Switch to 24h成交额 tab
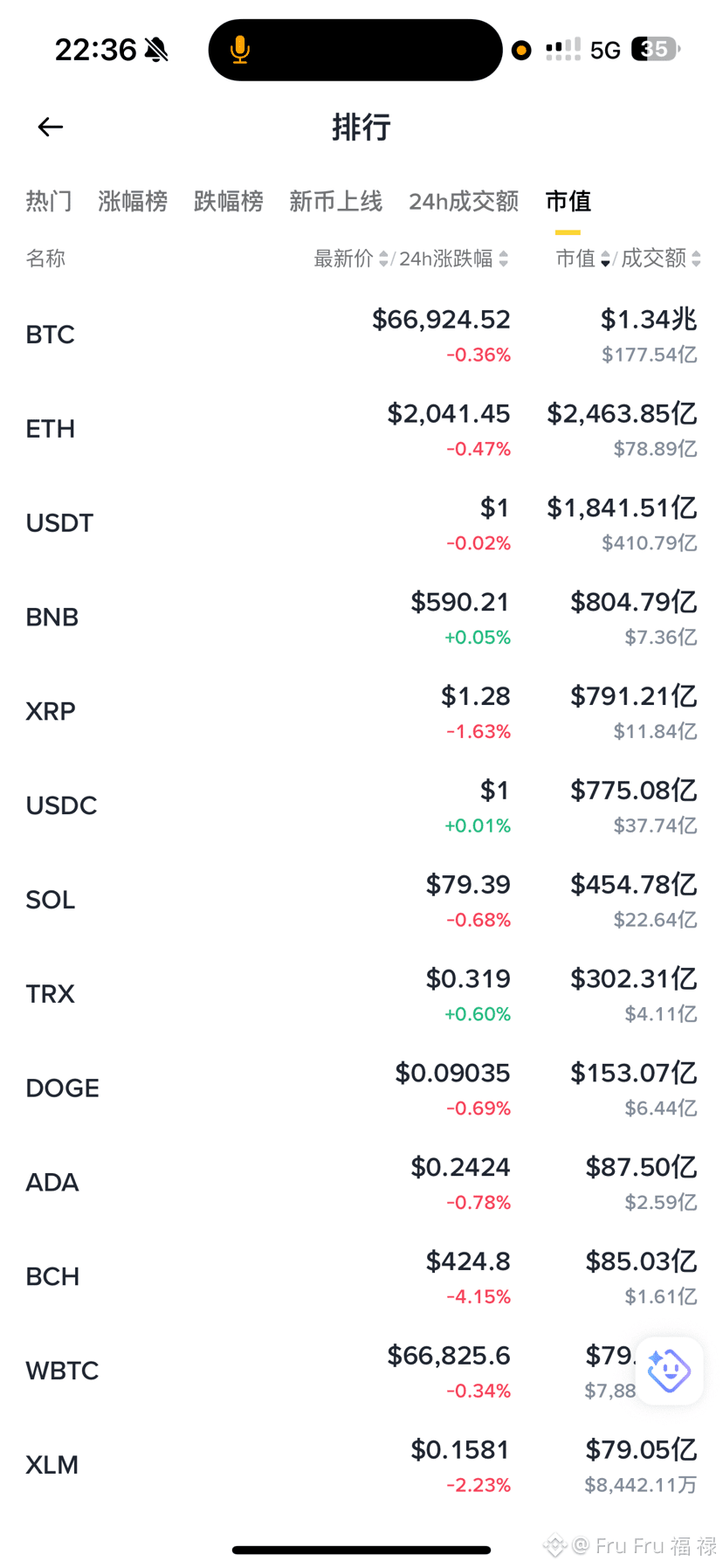Screen dimensions: 723x1568 (464, 202)
